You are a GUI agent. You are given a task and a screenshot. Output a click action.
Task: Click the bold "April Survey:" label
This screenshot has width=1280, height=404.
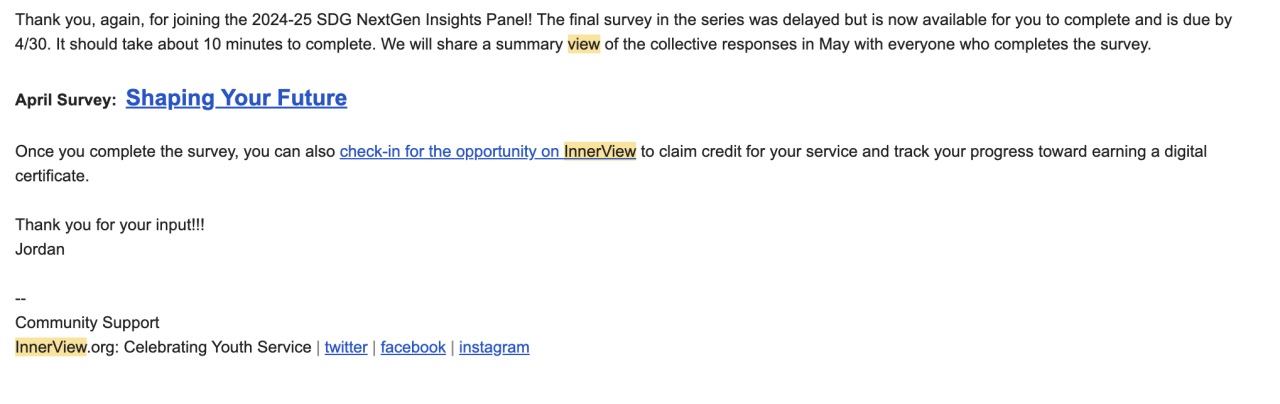(66, 100)
